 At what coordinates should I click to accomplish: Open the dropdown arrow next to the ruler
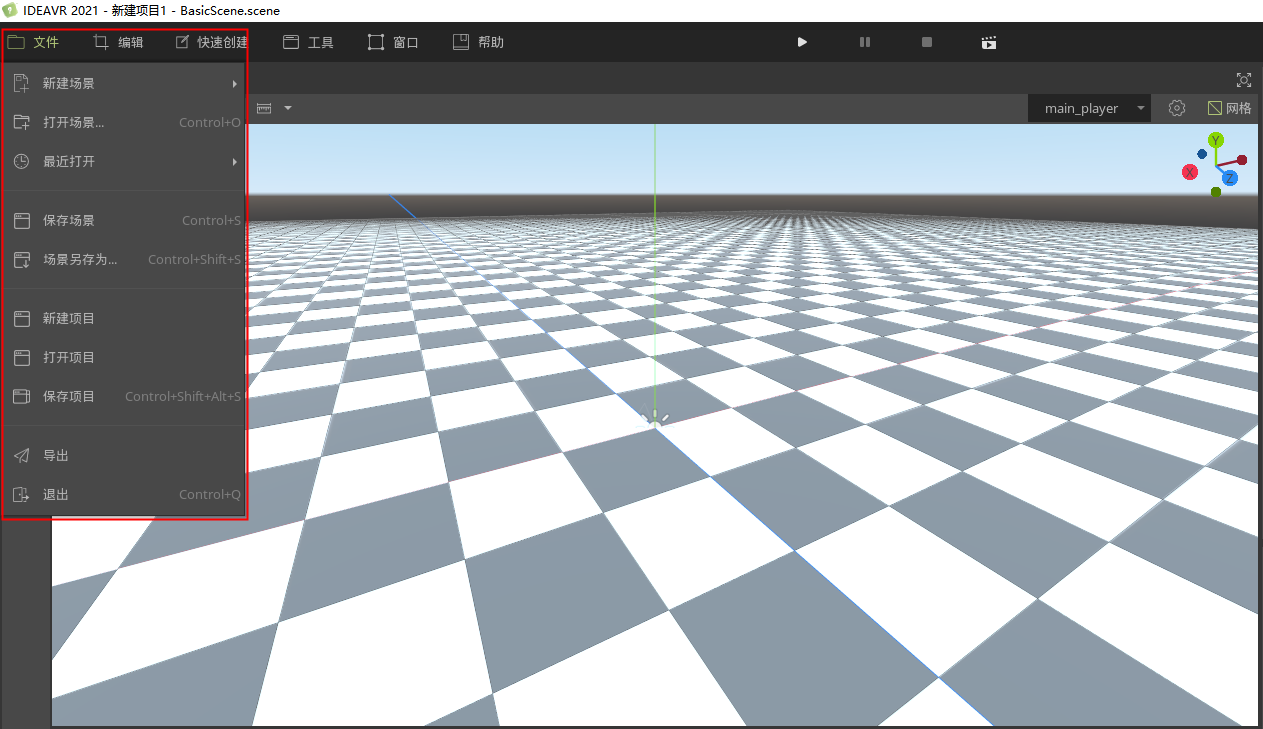pyautogui.click(x=288, y=108)
